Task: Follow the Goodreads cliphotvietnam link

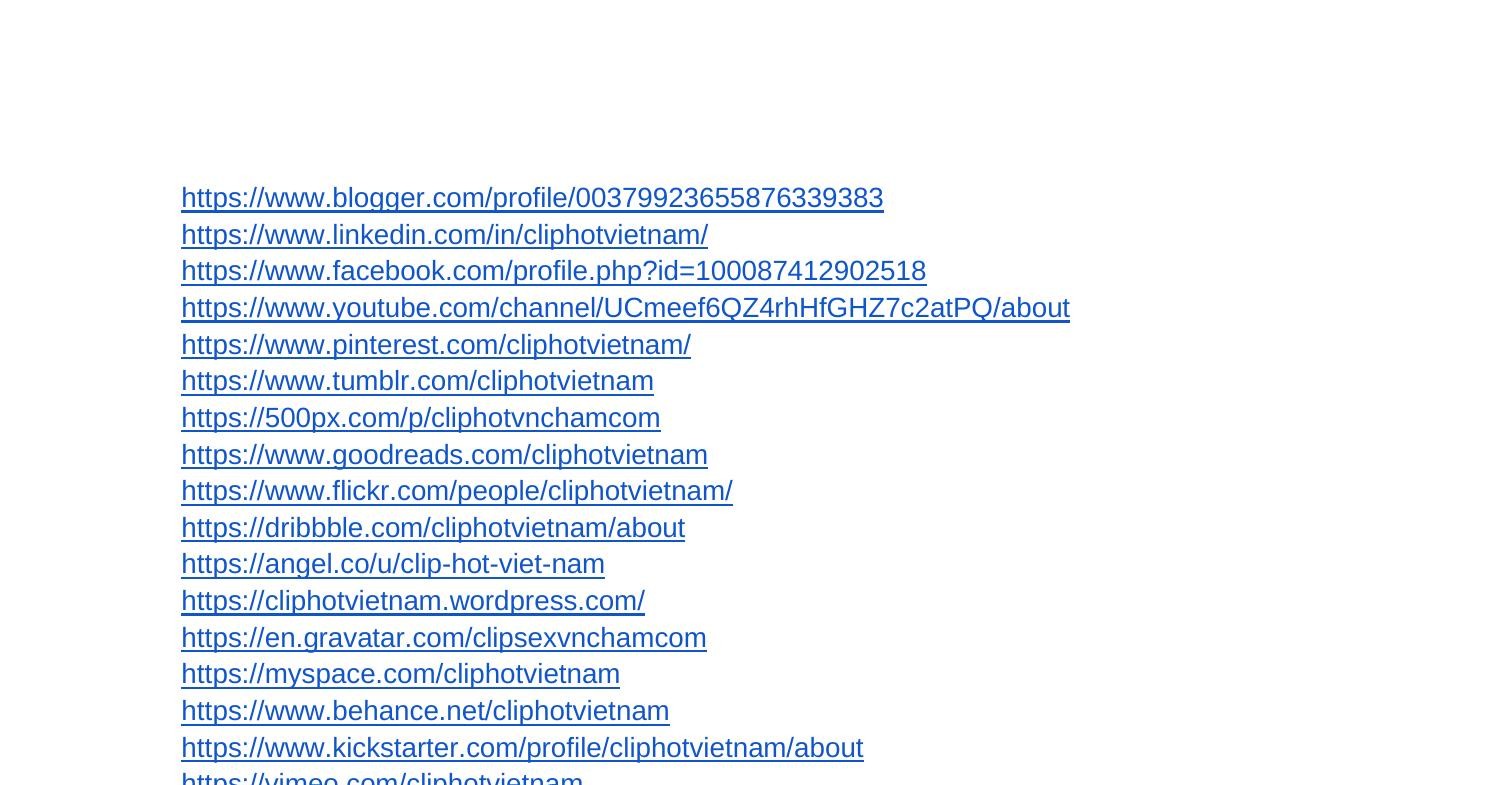Action: 444,455
